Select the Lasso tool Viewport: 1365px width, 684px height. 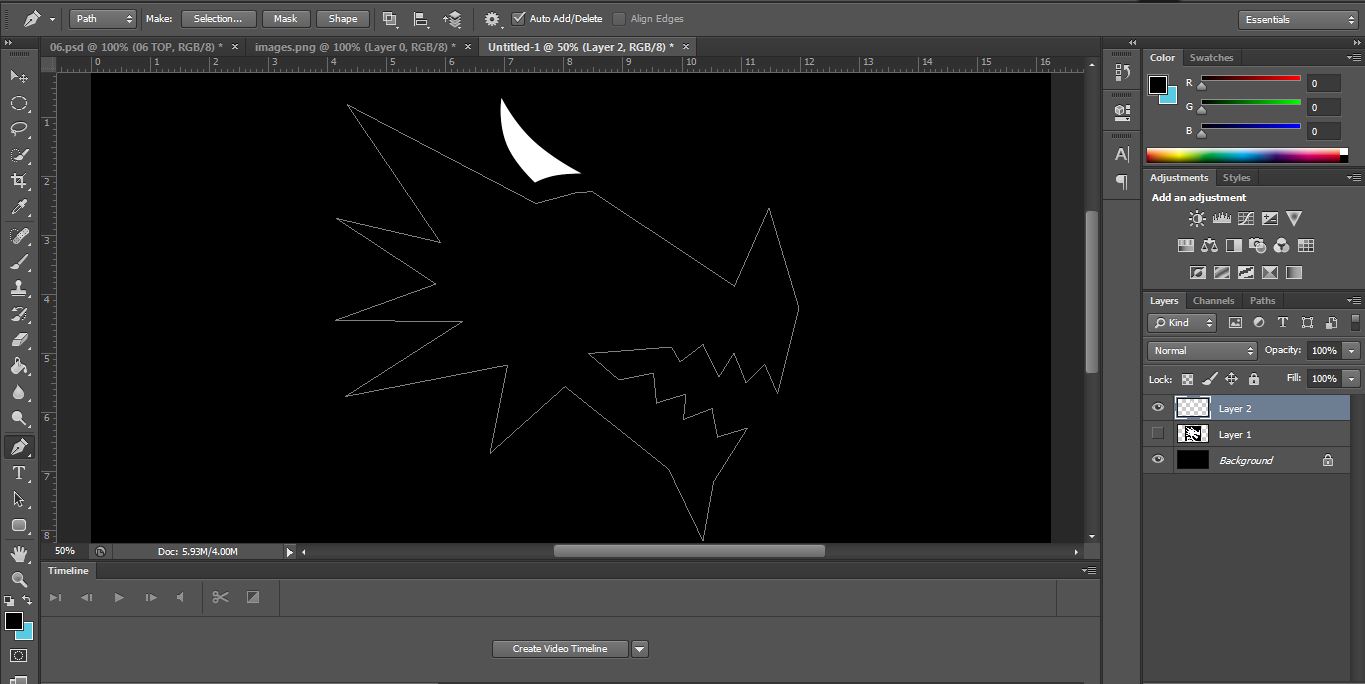pos(19,129)
